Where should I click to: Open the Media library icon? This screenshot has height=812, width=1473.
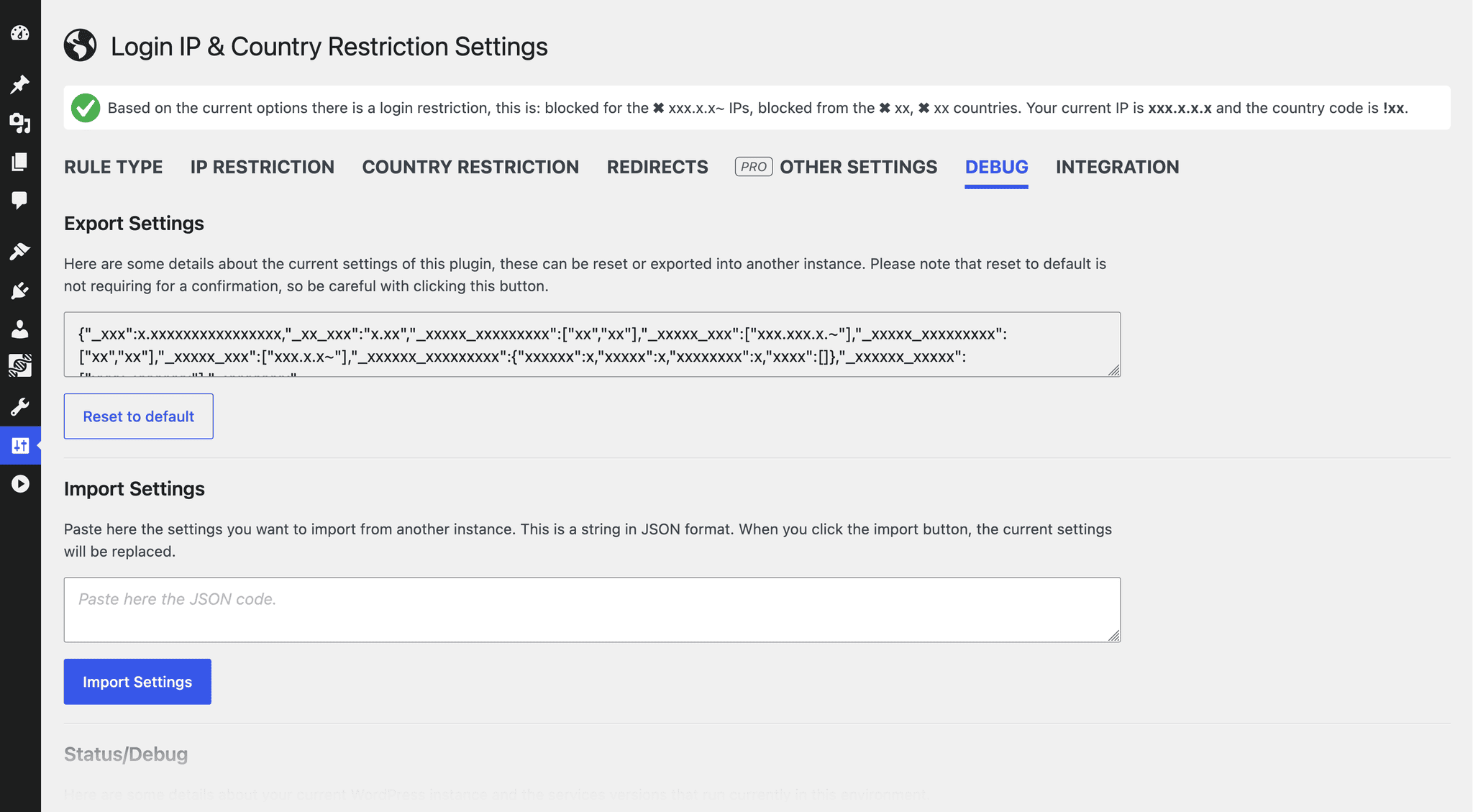point(20,123)
